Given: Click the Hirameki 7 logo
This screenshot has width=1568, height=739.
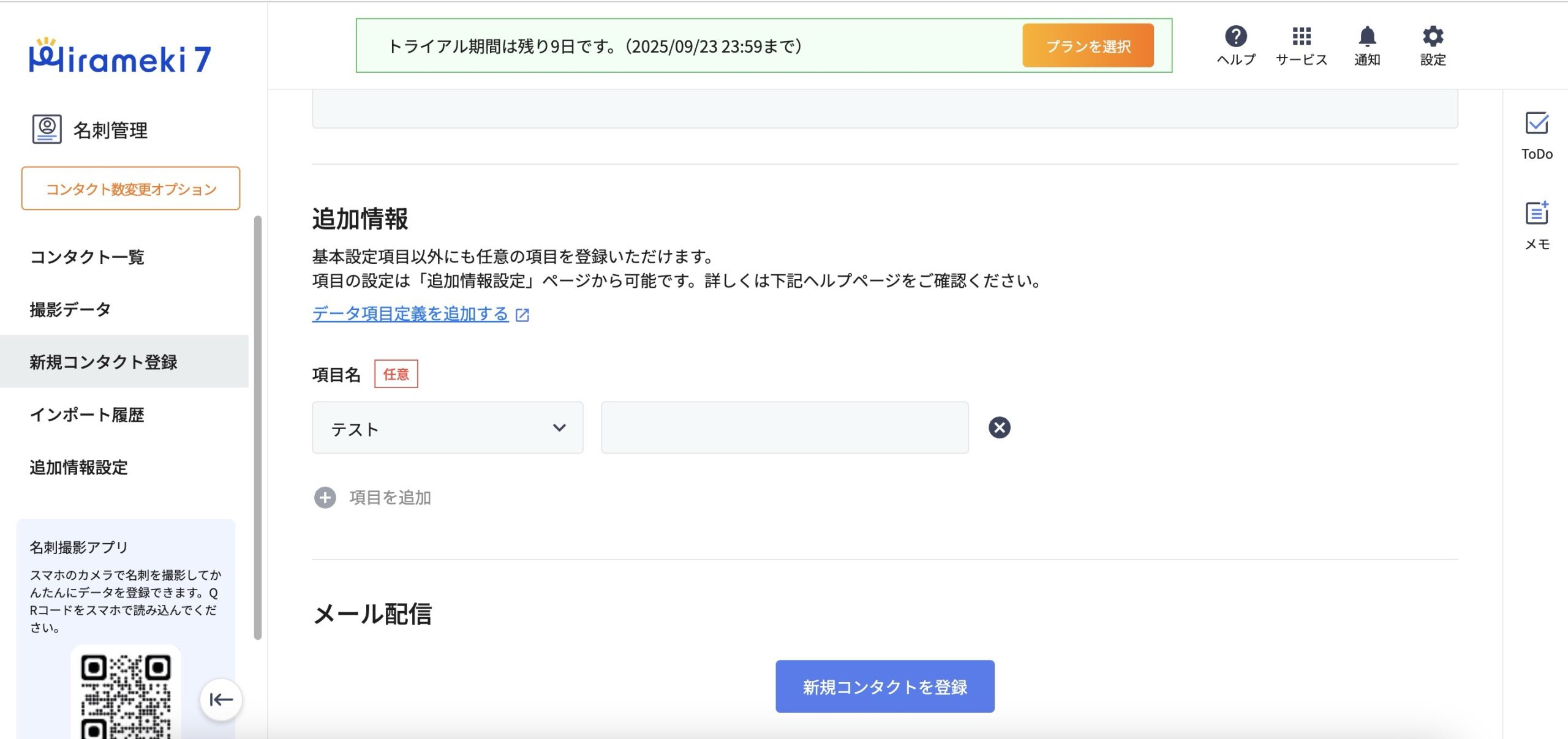Looking at the screenshot, I should [121, 57].
